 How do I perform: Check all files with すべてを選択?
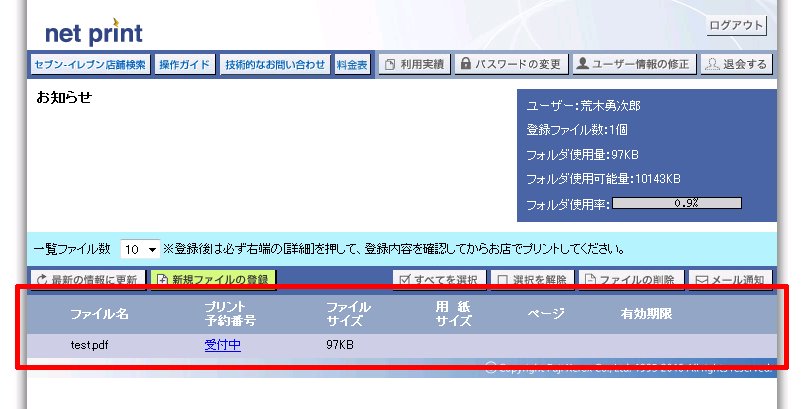point(439,280)
